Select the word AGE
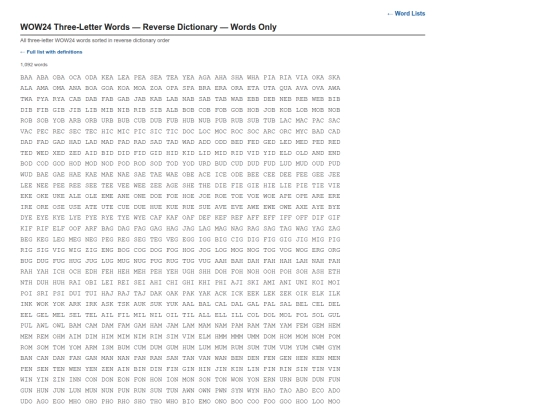 coord(172,186)
